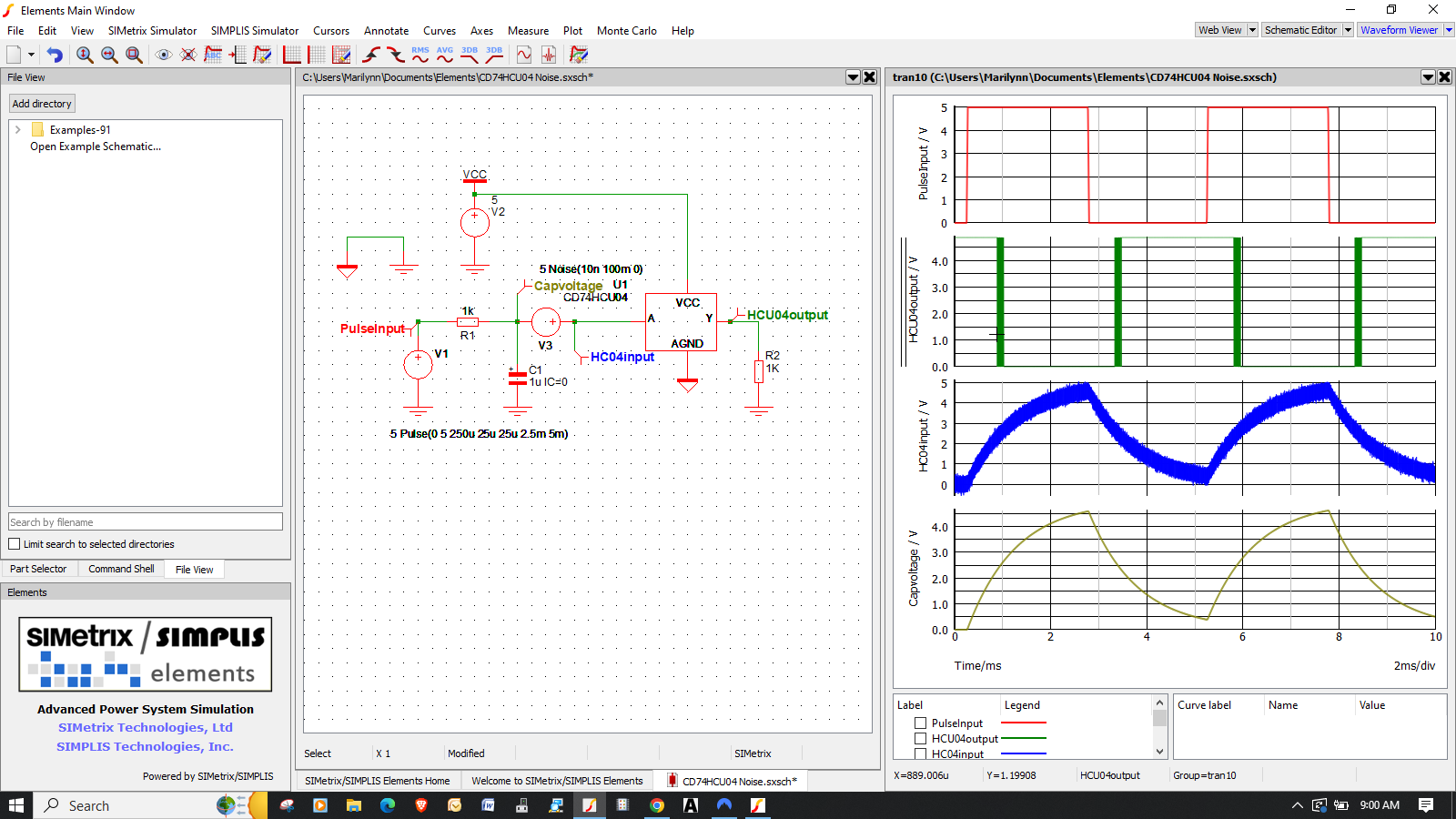Click the move curve to axis icon
The height and width of the screenshot is (819, 1456).
pos(238,55)
